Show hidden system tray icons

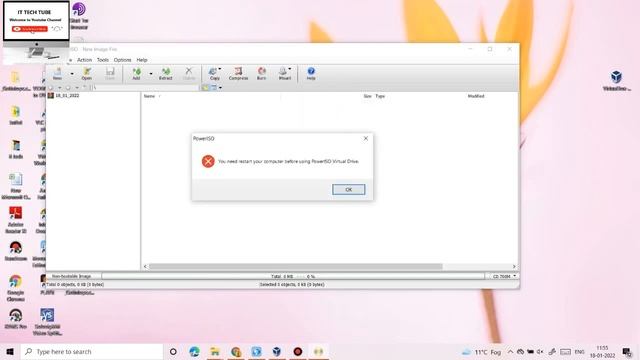click(511, 351)
